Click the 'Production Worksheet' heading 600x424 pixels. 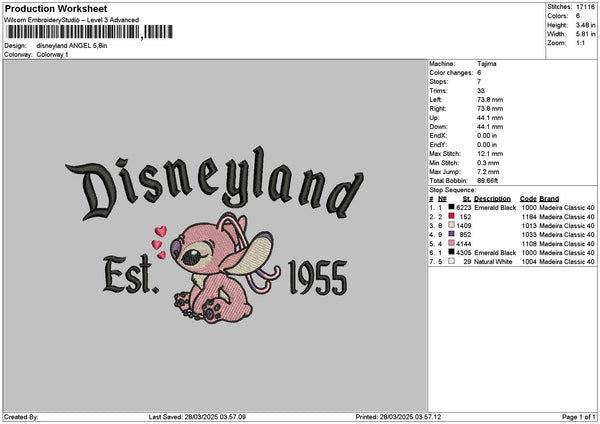click(56, 9)
